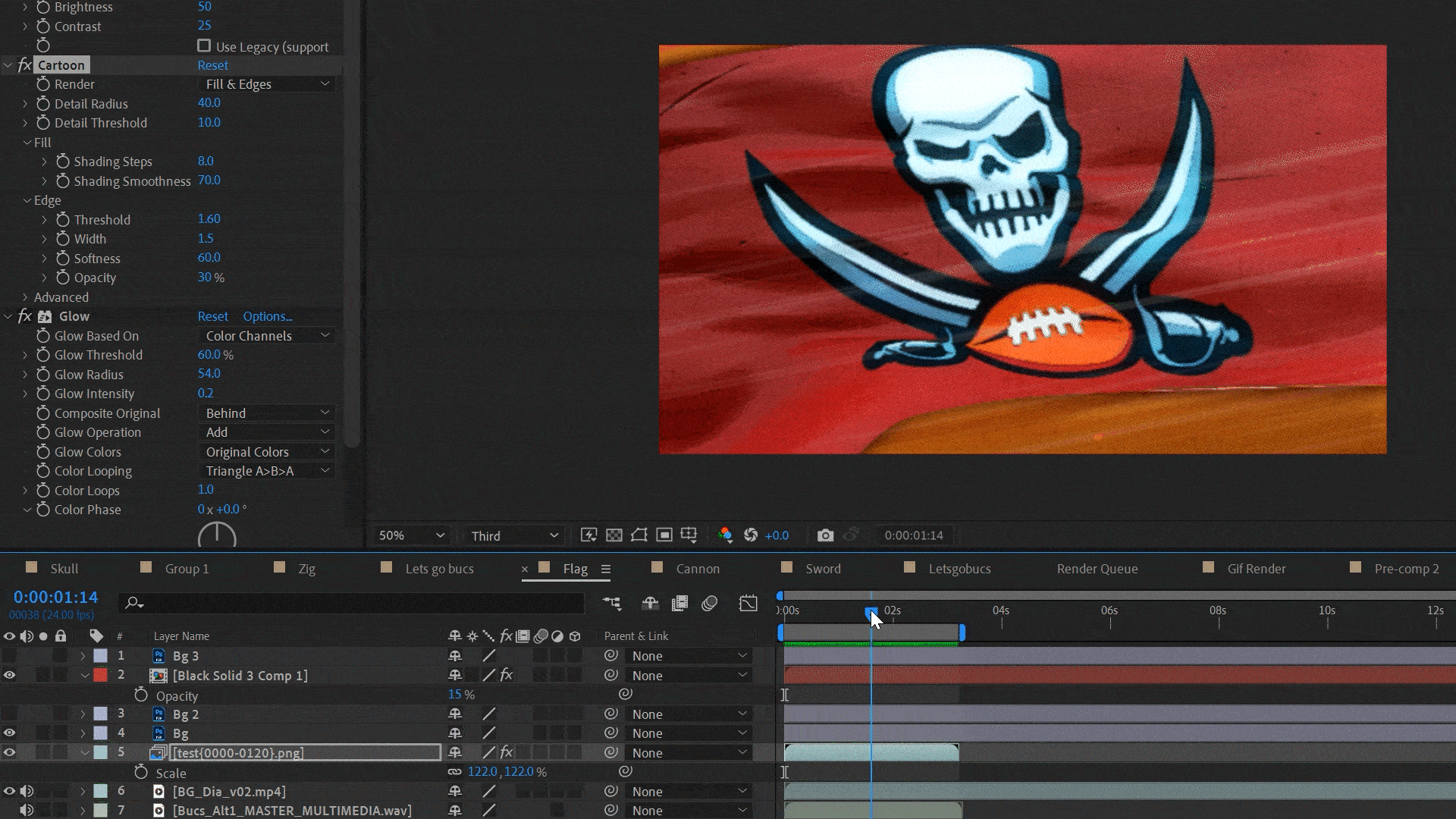This screenshot has height=819, width=1456.
Task: Mute the BG_Dia_v02.mp4 layer audio
Action: [27, 791]
